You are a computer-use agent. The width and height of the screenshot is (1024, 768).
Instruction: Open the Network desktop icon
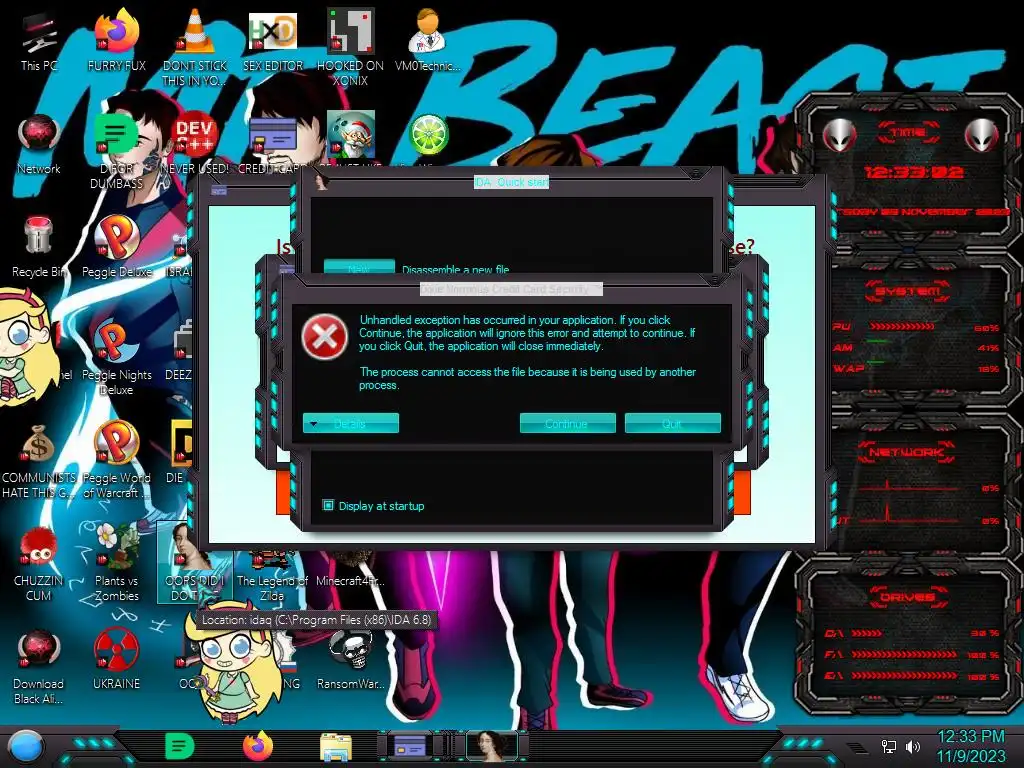coord(39,145)
